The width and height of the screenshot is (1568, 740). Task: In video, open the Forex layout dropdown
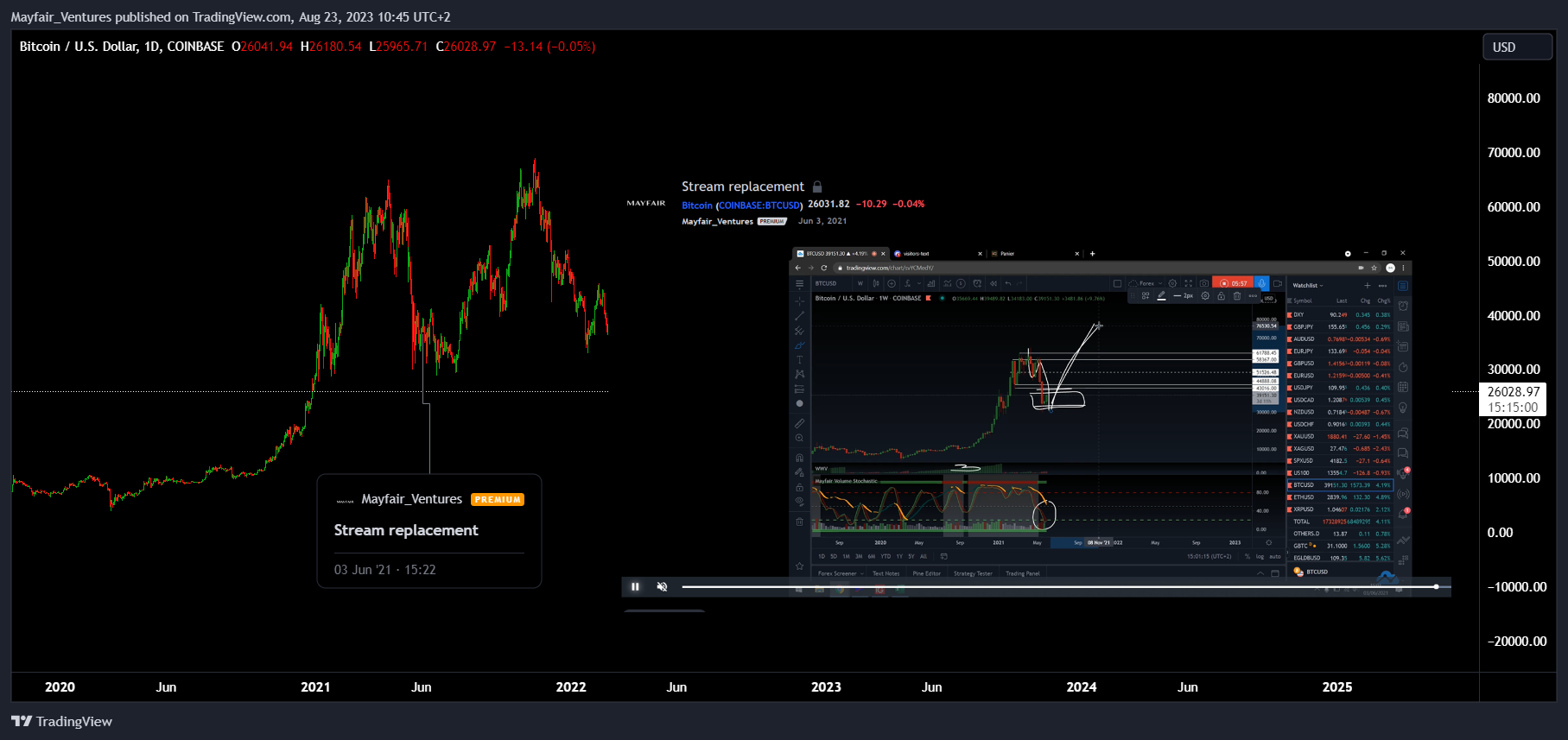(1146, 283)
